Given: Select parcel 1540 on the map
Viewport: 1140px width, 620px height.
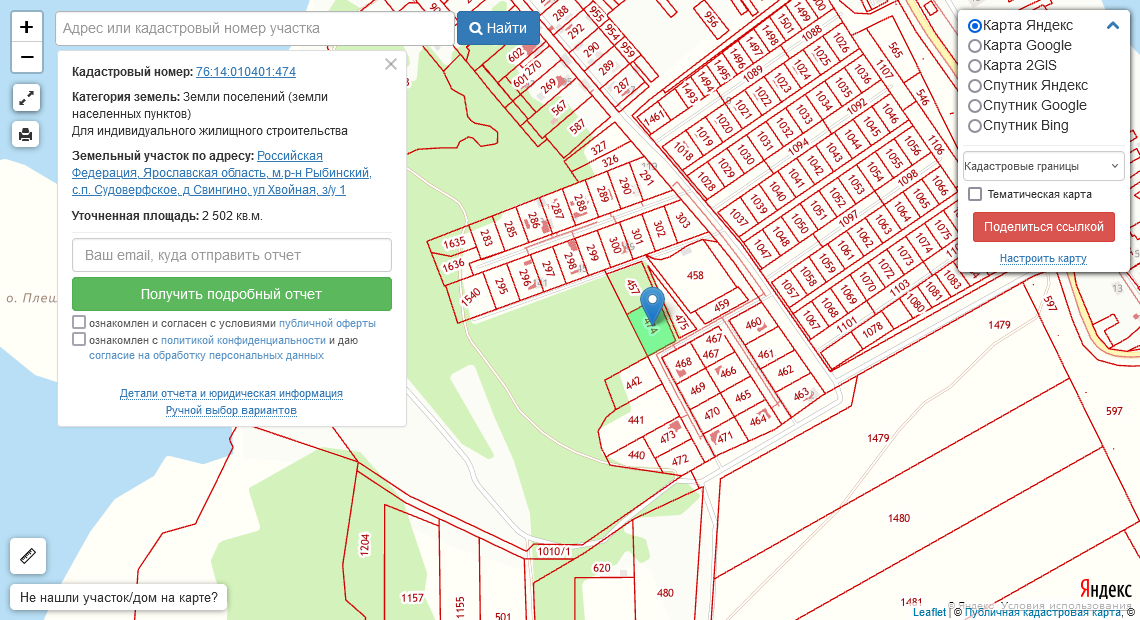Looking at the screenshot, I should (471, 297).
